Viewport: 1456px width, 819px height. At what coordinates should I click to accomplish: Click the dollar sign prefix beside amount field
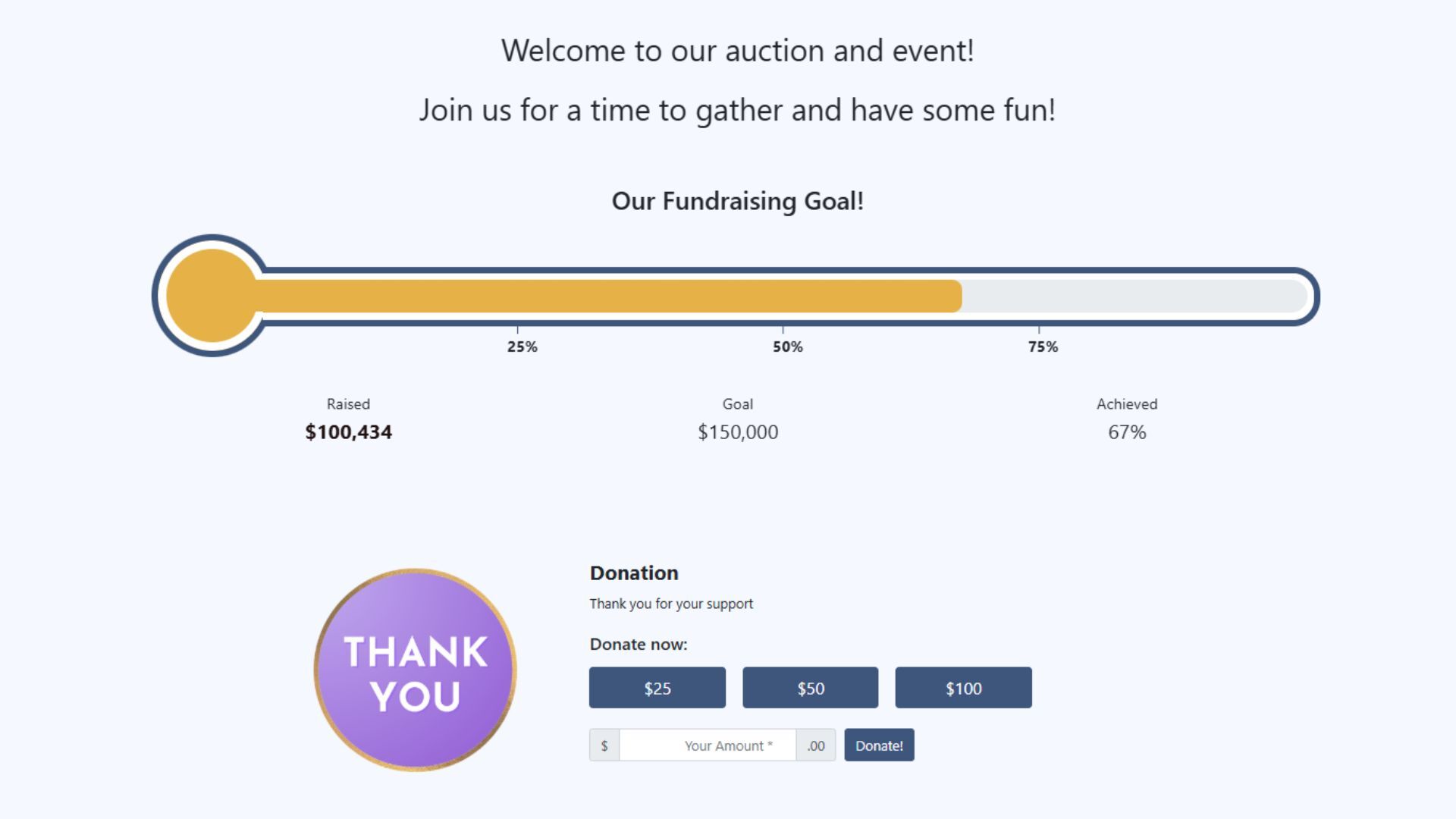(604, 745)
